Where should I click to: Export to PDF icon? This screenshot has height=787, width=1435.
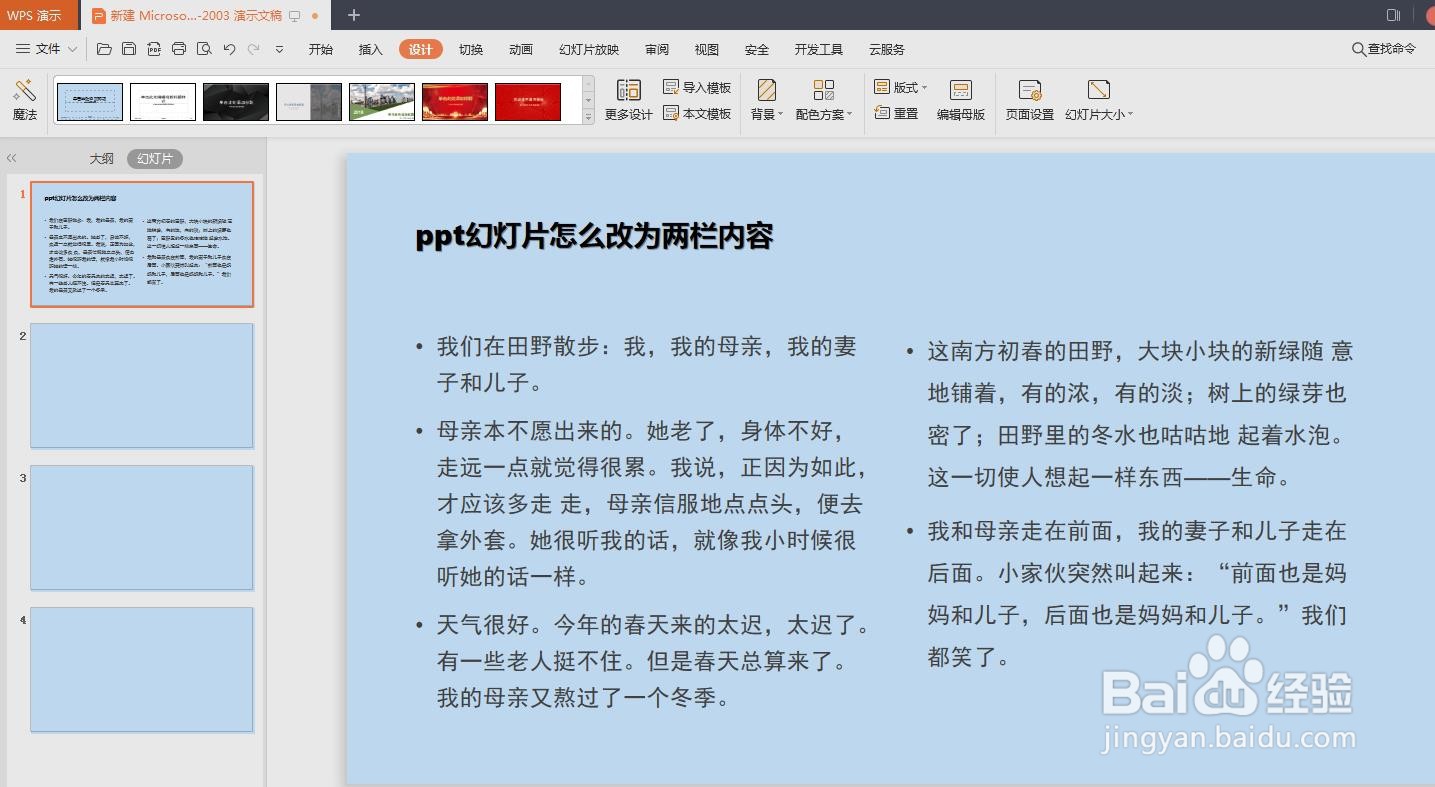point(154,49)
